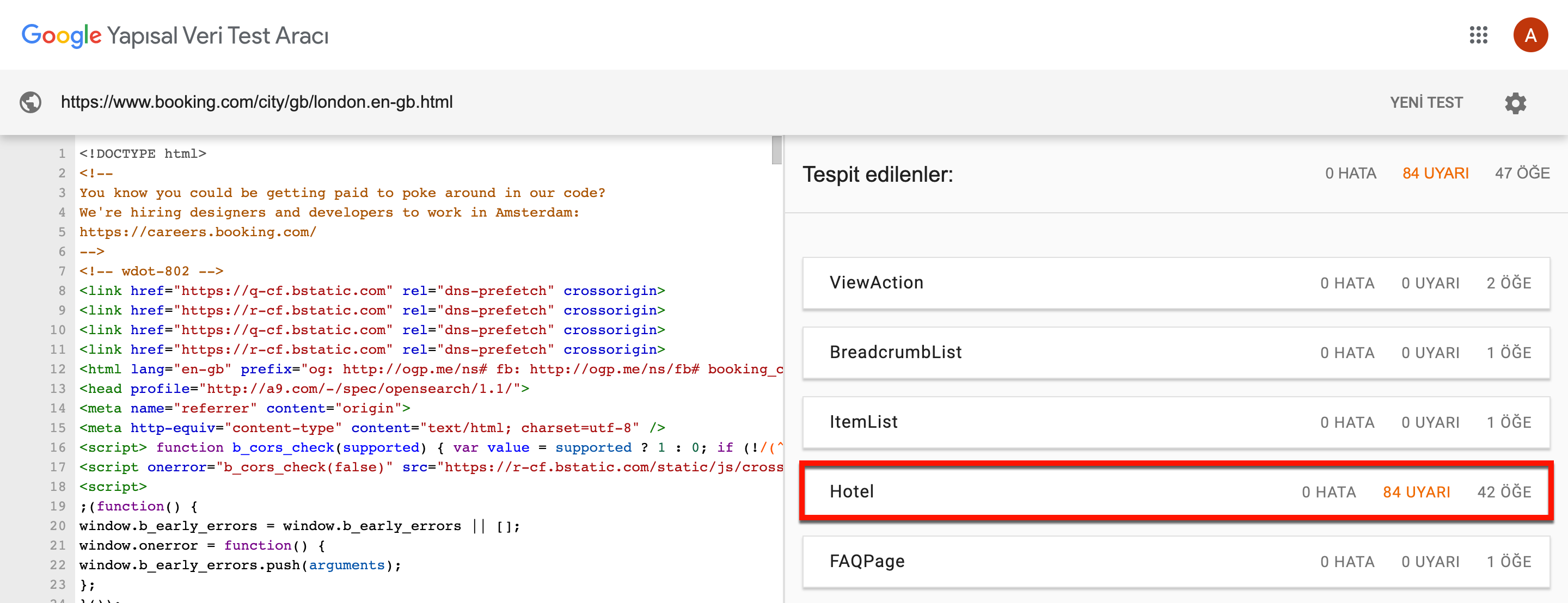Click the html lang="en-gb" code line

click(431, 370)
